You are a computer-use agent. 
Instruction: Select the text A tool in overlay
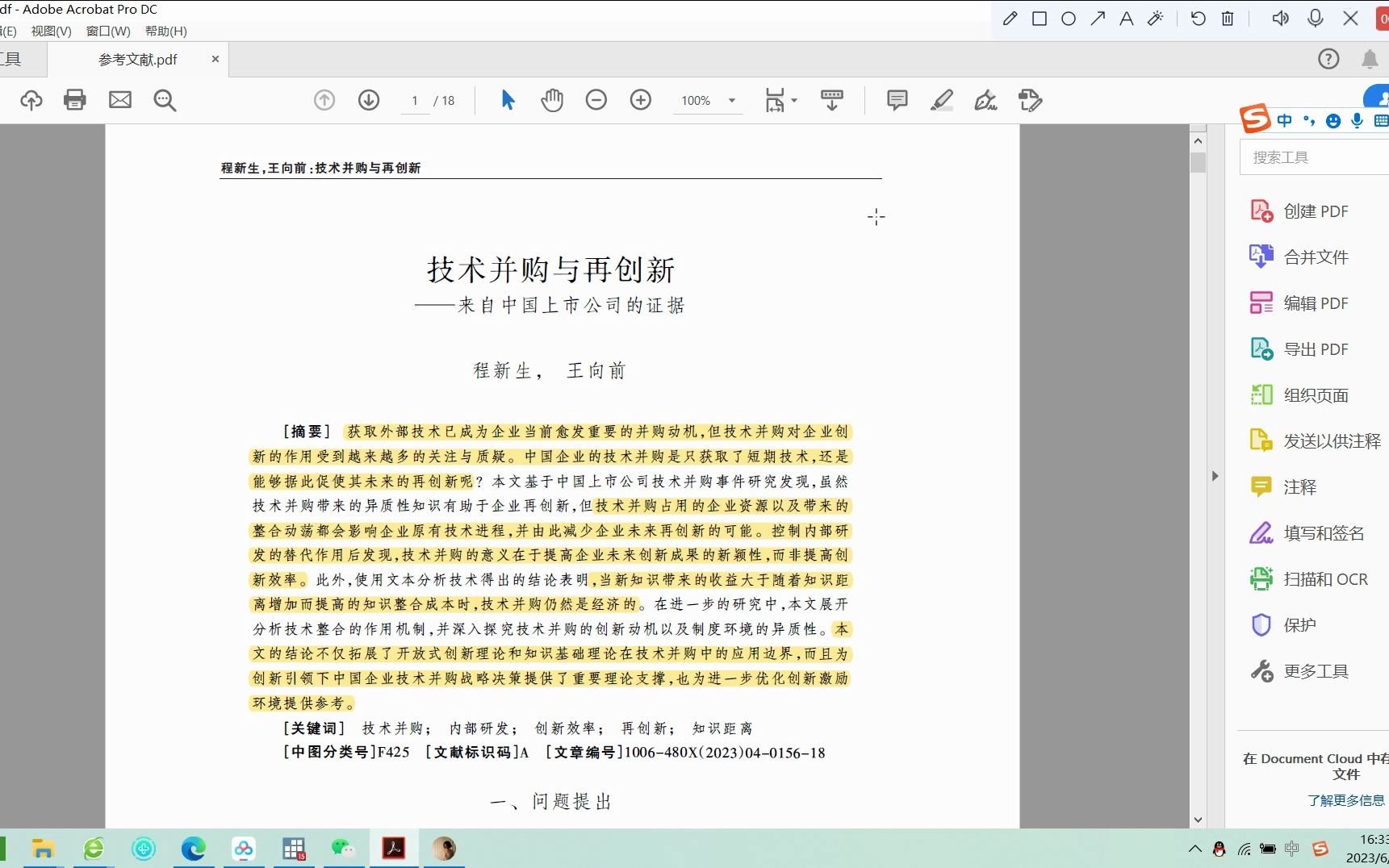click(1127, 18)
